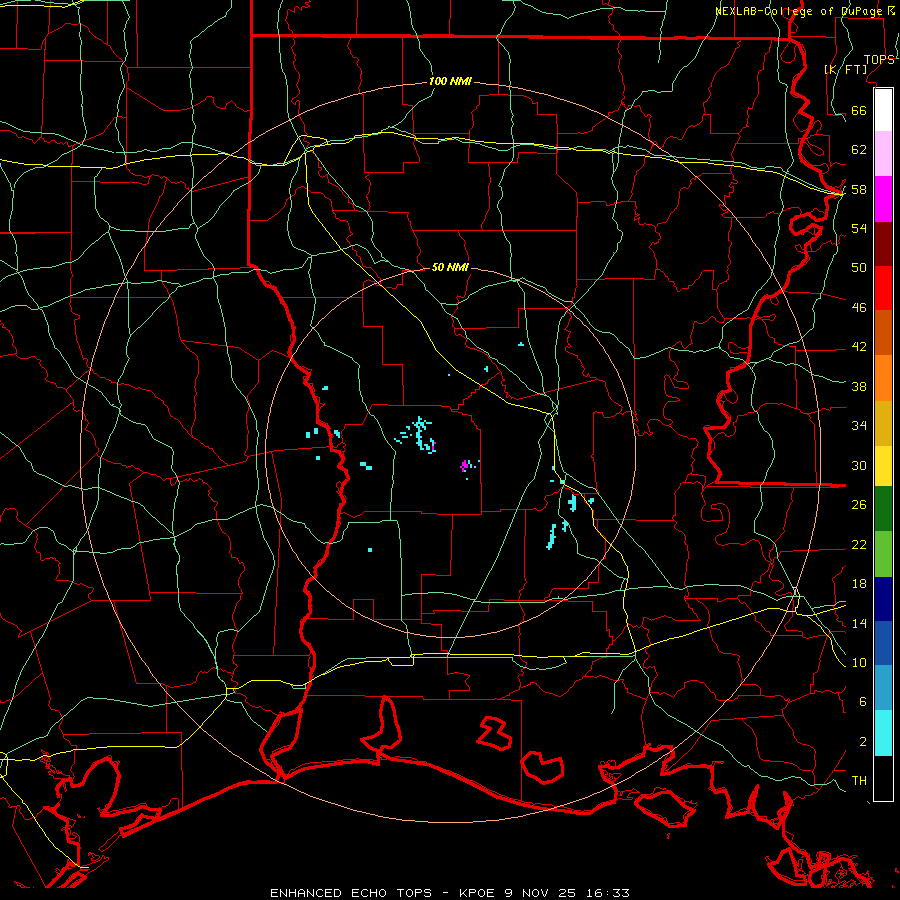The height and width of the screenshot is (900, 900).
Task: Select the cyan legend swatch
Action: point(883,733)
